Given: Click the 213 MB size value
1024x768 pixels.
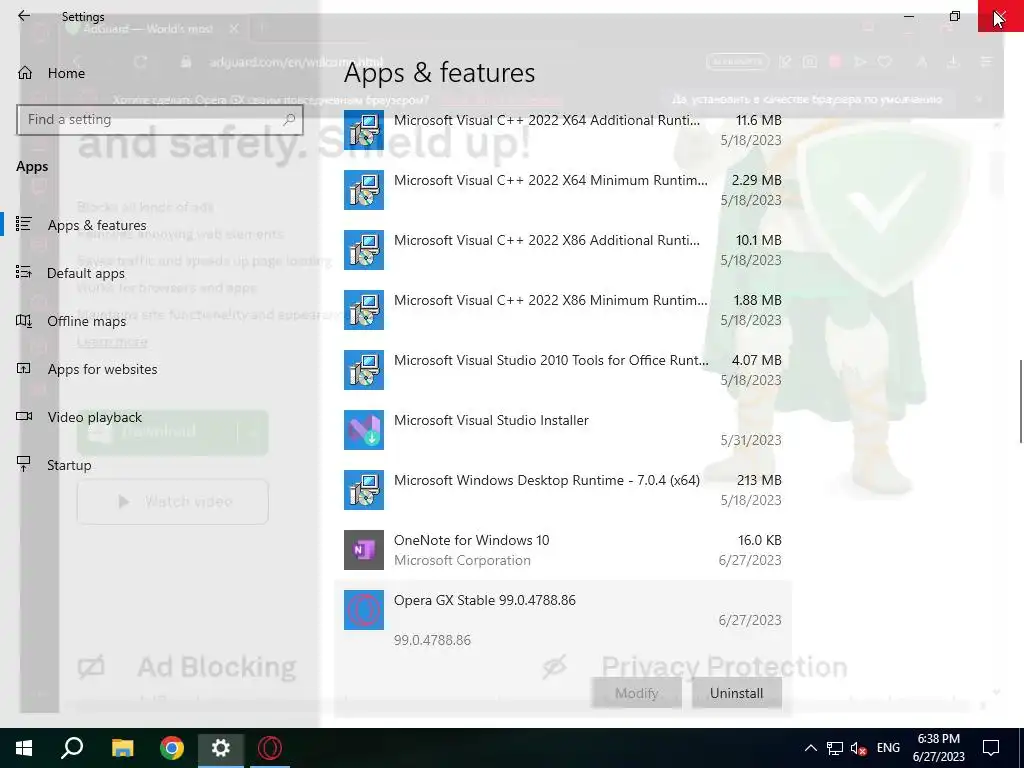Looking at the screenshot, I should (759, 480).
